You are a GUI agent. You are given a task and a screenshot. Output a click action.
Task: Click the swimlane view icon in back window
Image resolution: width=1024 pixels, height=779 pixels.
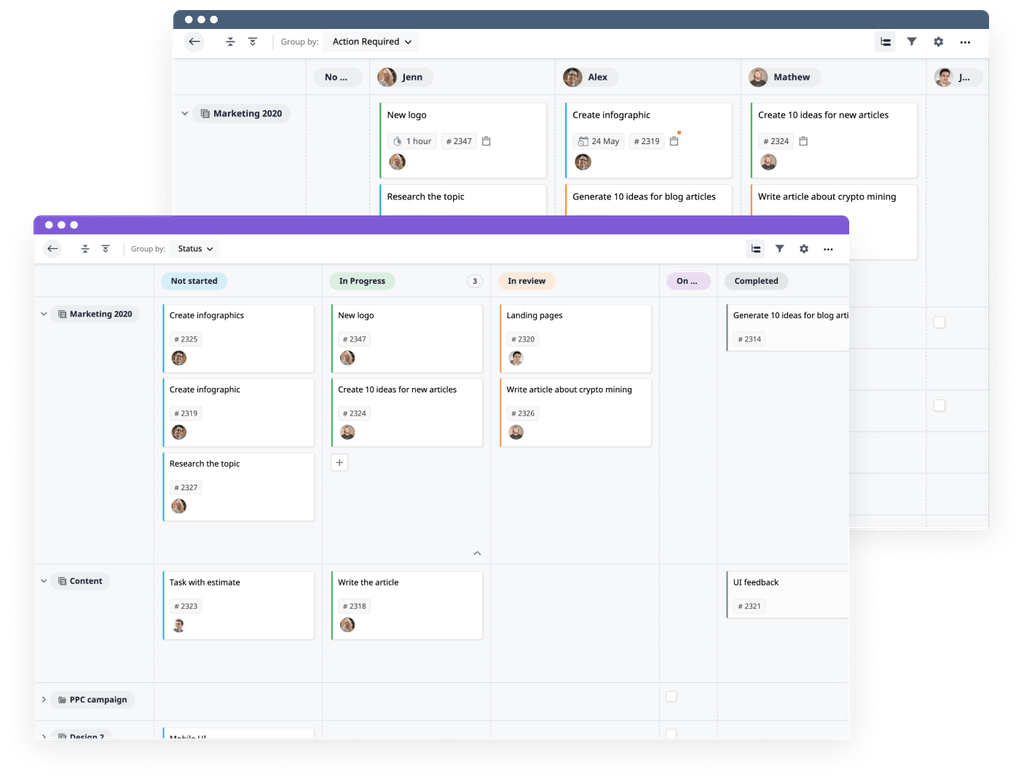coord(886,42)
